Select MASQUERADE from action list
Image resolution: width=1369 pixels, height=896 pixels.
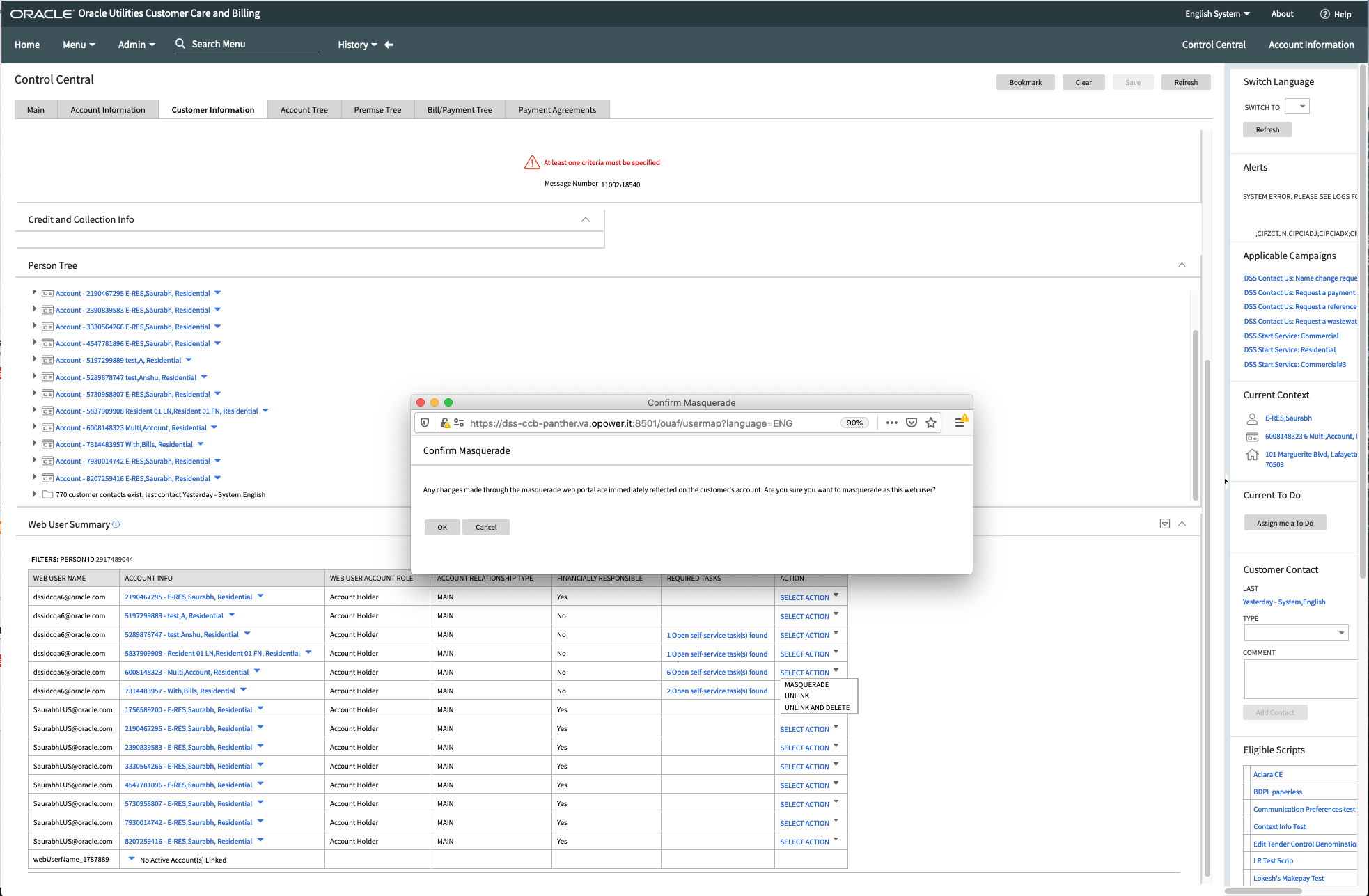(x=806, y=684)
